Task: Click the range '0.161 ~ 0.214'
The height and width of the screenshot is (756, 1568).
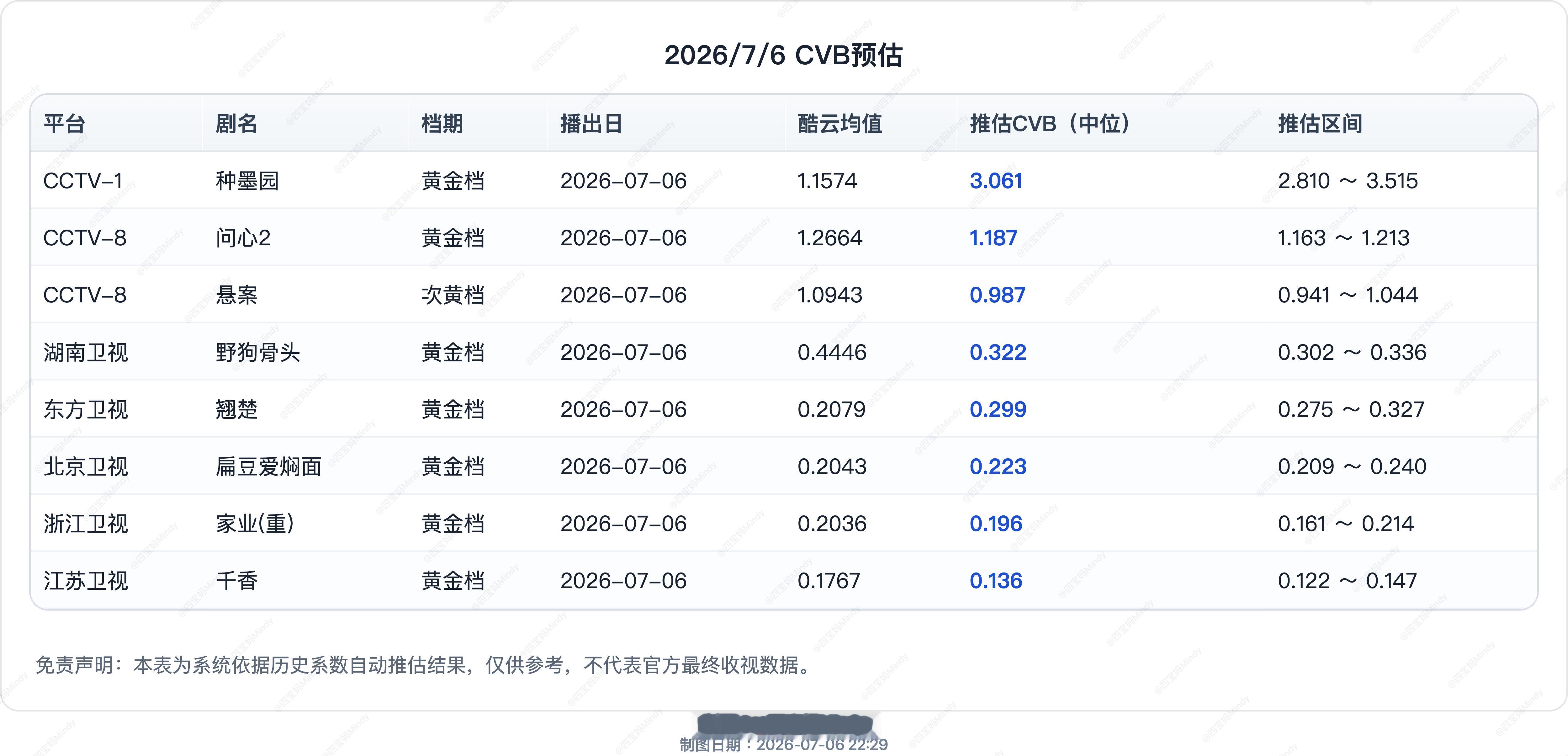Action: click(x=1345, y=524)
